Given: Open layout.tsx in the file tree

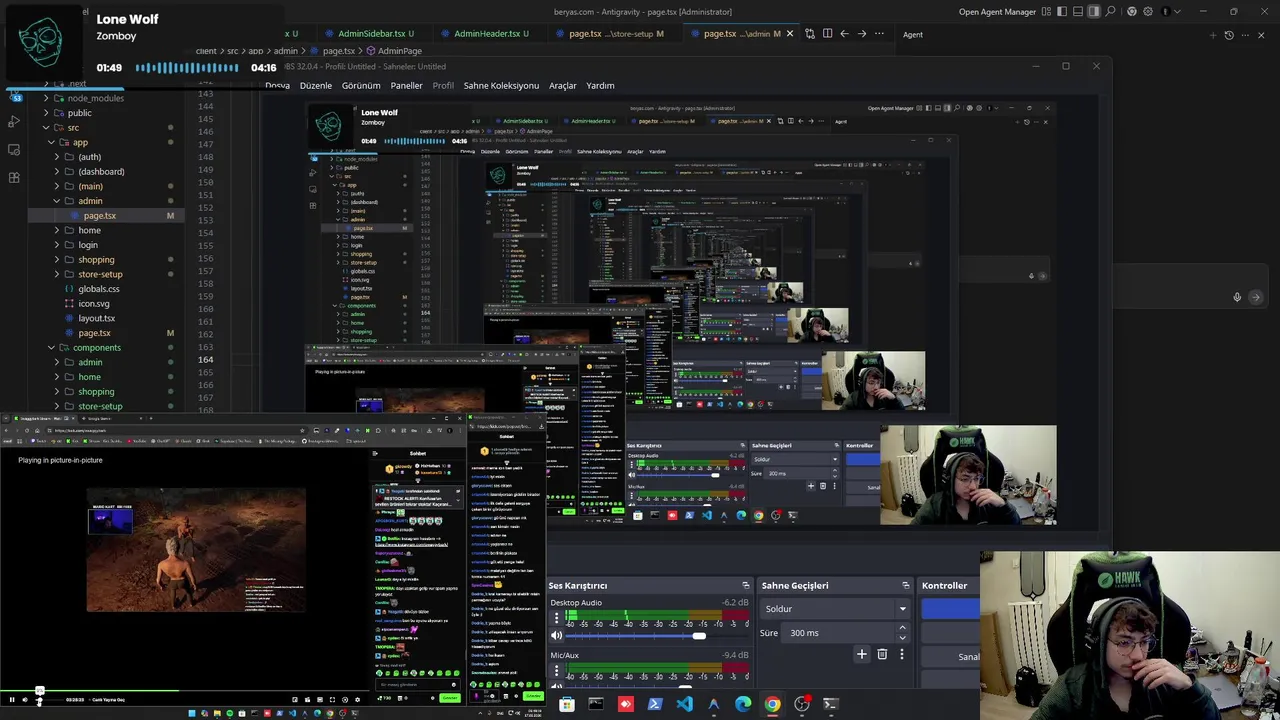Looking at the screenshot, I should tap(96, 318).
